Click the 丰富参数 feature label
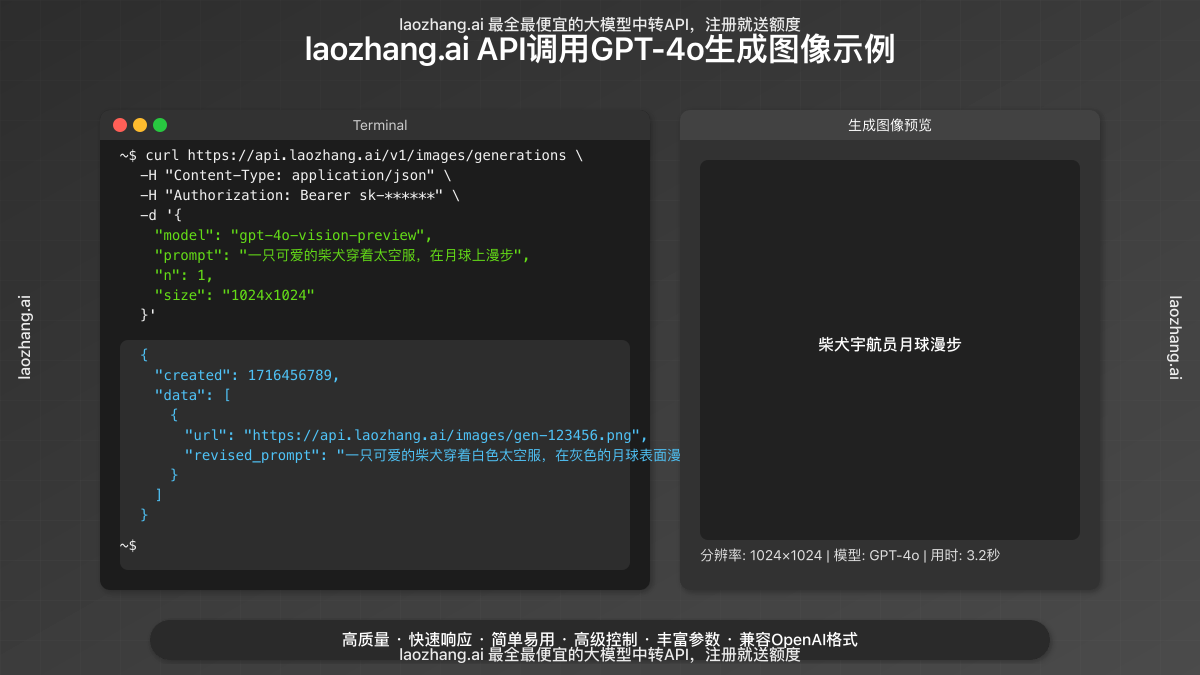The height and width of the screenshot is (675, 1200). tap(688, 640)
